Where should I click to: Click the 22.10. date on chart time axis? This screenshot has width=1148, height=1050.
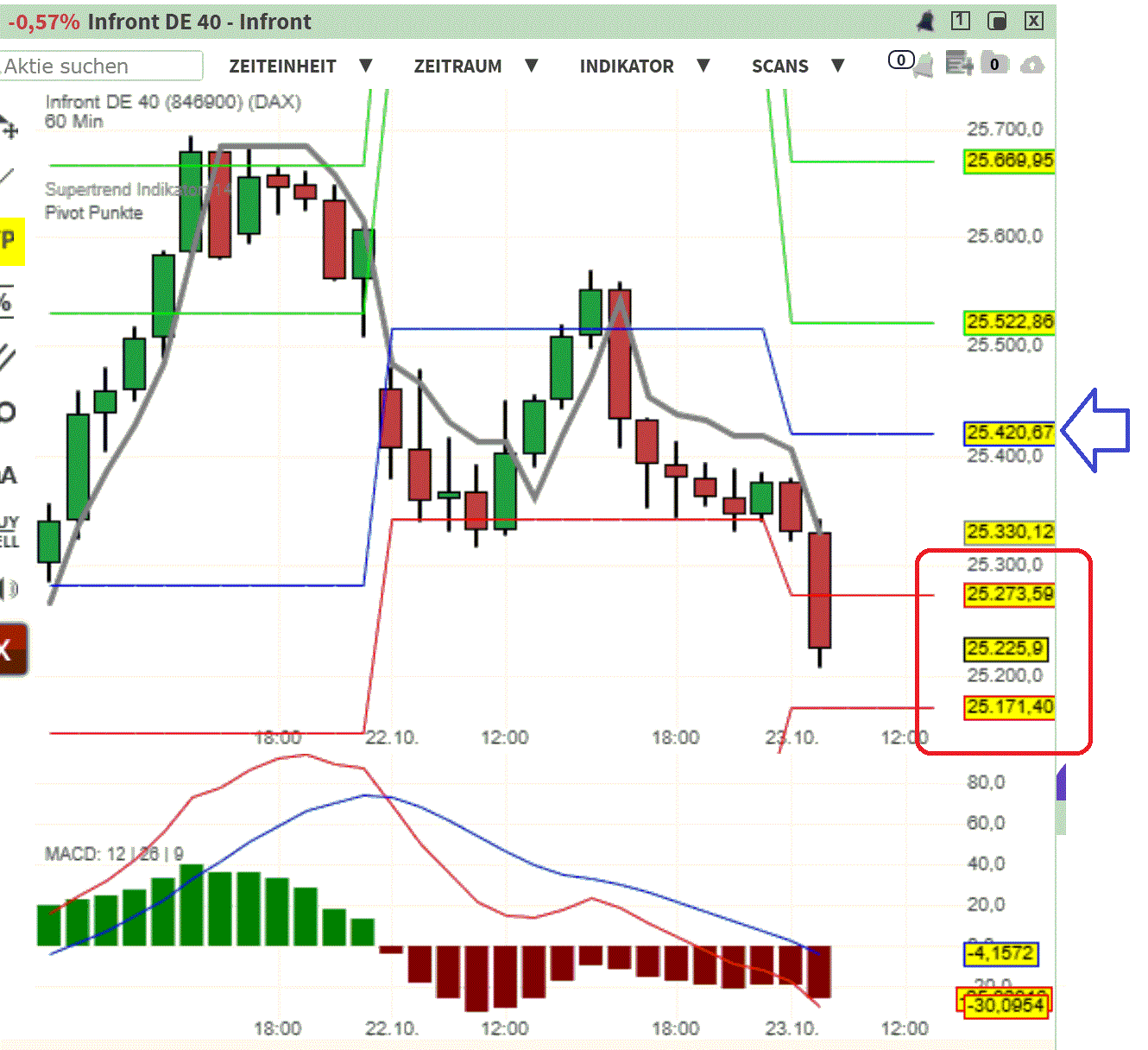(x=392, y=737)
